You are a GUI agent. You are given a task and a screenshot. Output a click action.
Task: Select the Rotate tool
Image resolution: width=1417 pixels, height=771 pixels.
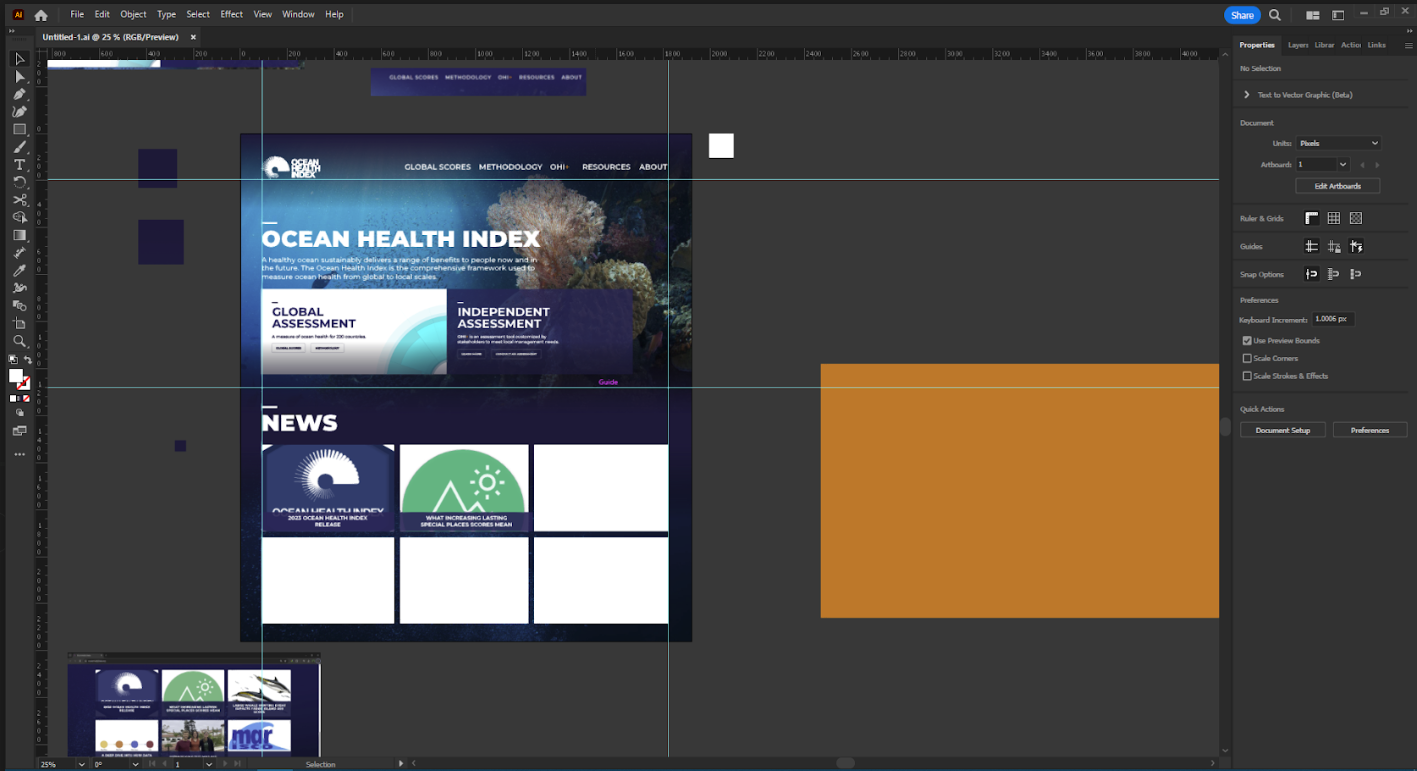(x=19, y=182)
